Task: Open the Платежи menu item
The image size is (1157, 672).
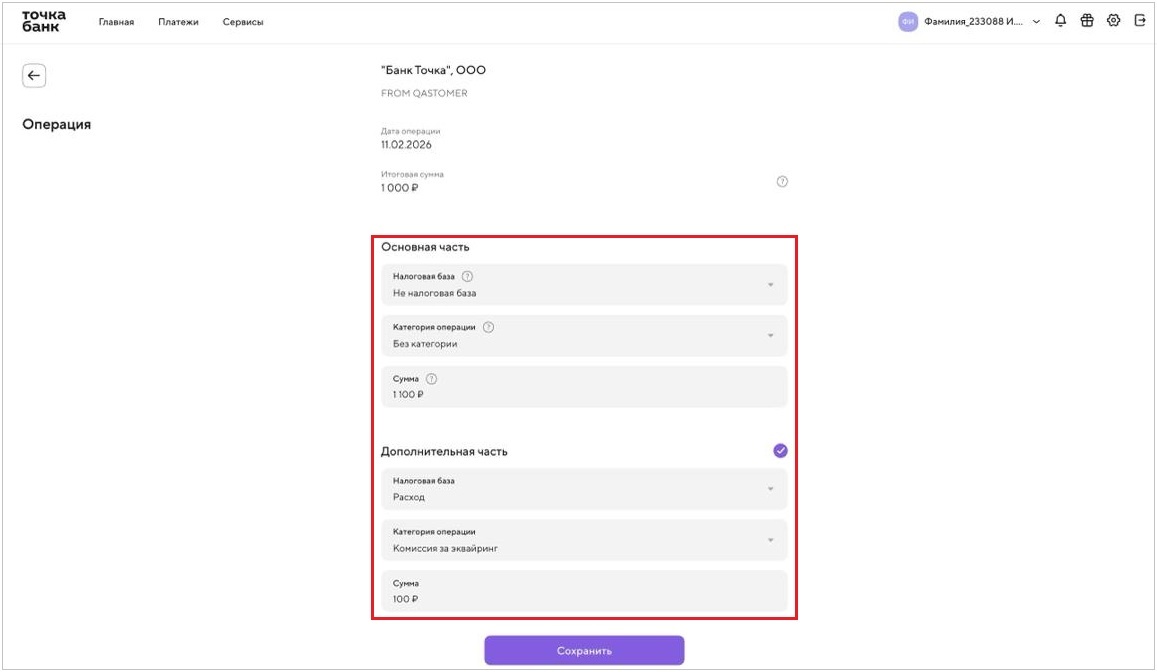Action: (178, 22)
